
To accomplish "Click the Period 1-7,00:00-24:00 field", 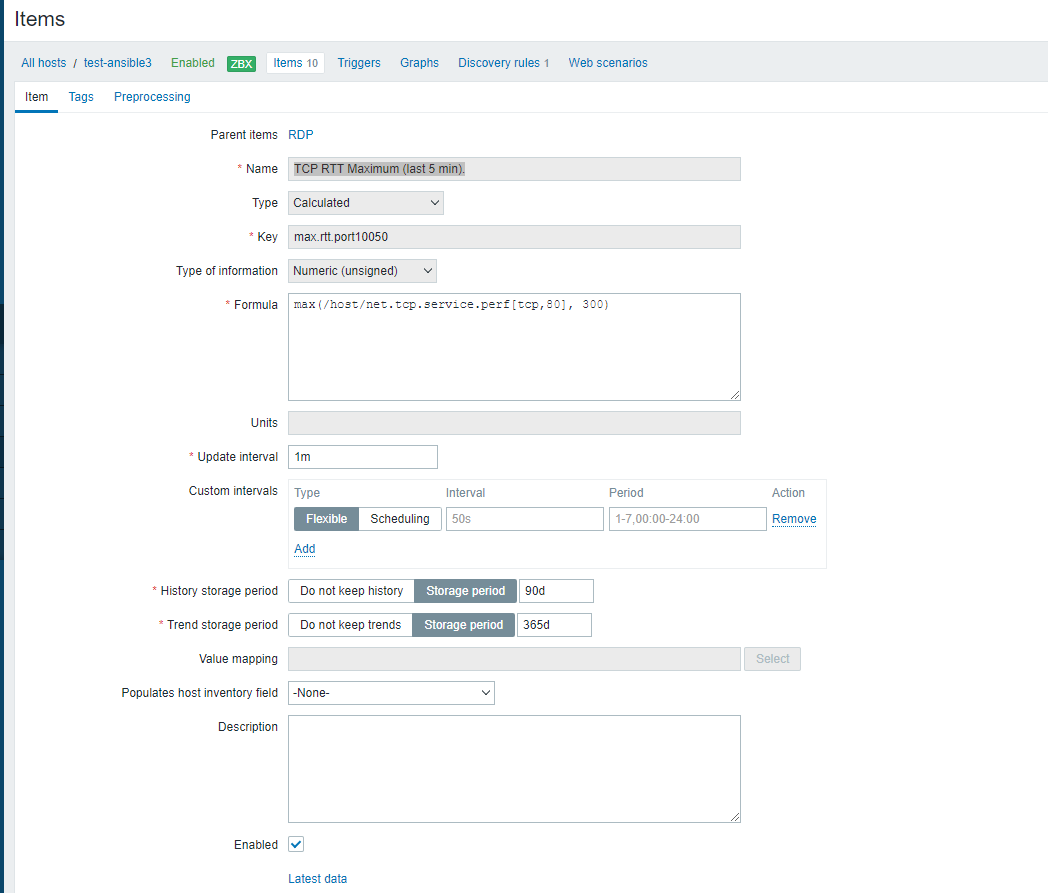I will (x=688, y=519).
